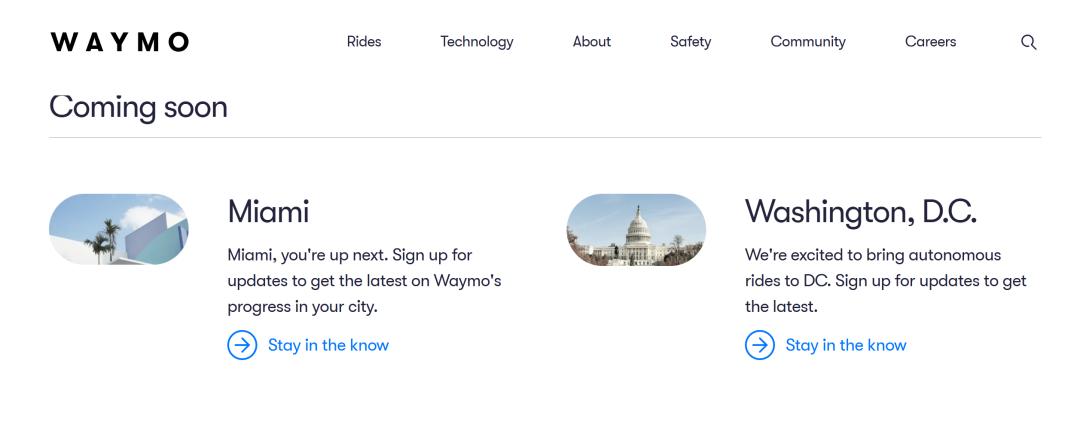Click the "Coming soon" section title
Screen dimensions: 1080x440
138,106
